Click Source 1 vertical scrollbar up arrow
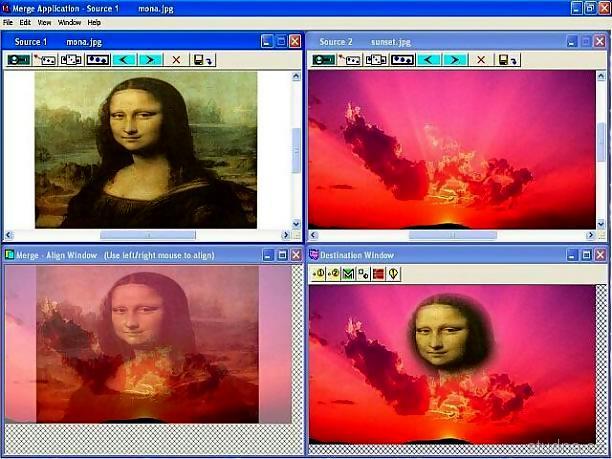This screenshot has width=612, height=459. (x=296, y=76)
